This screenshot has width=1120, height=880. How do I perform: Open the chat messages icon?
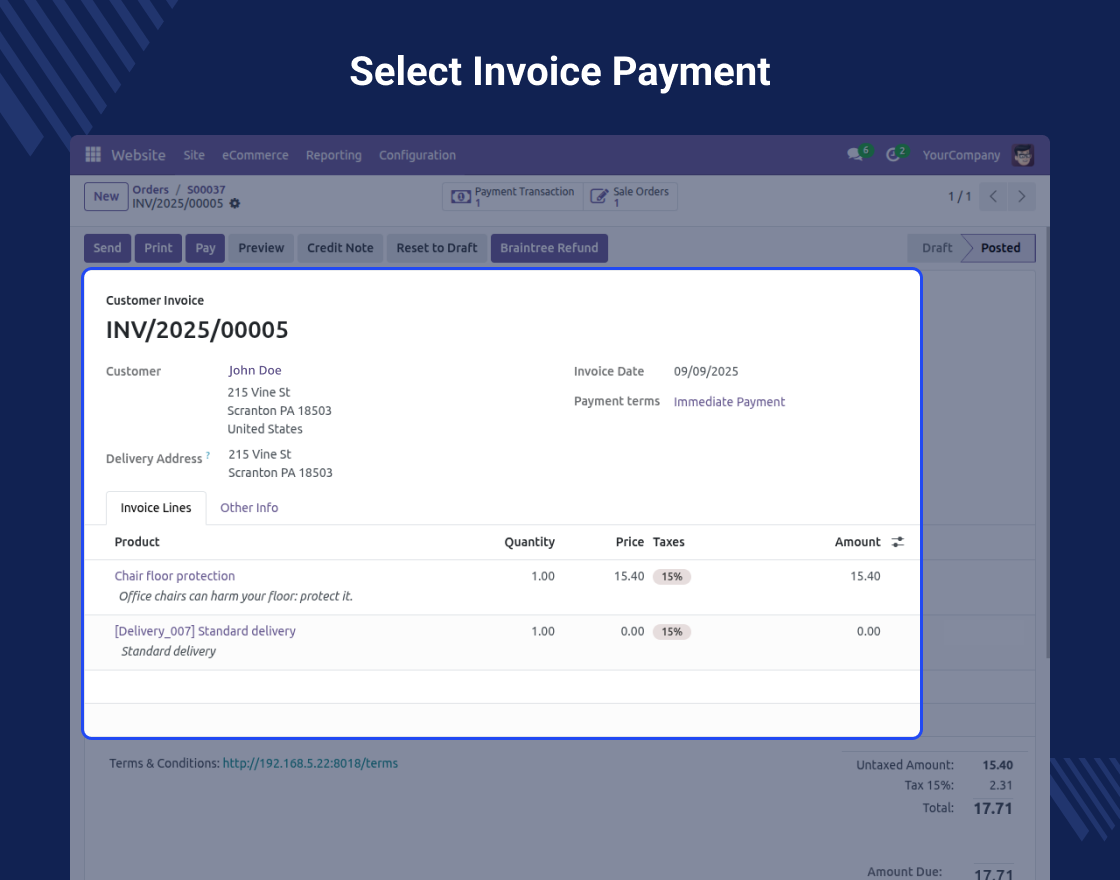point(855,155)
